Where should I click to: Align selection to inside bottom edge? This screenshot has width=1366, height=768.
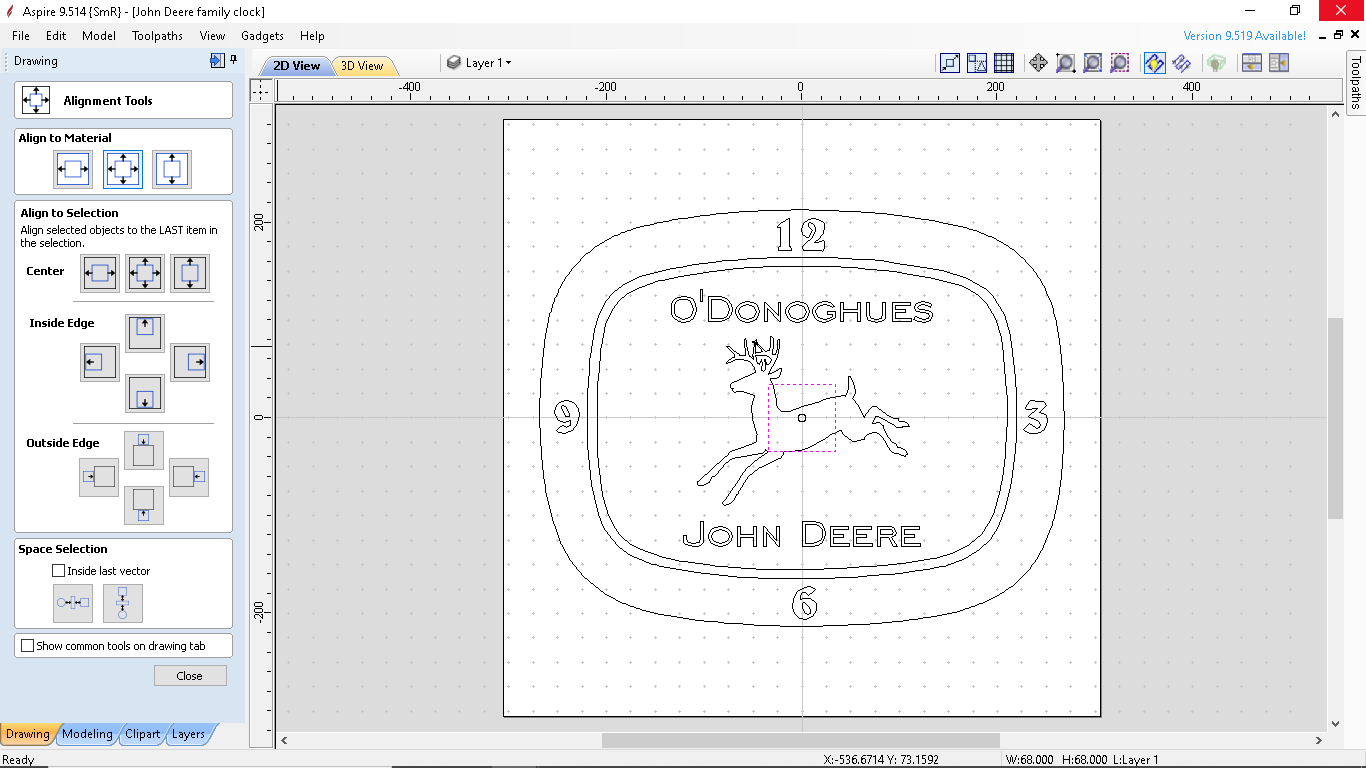point(144,394)
